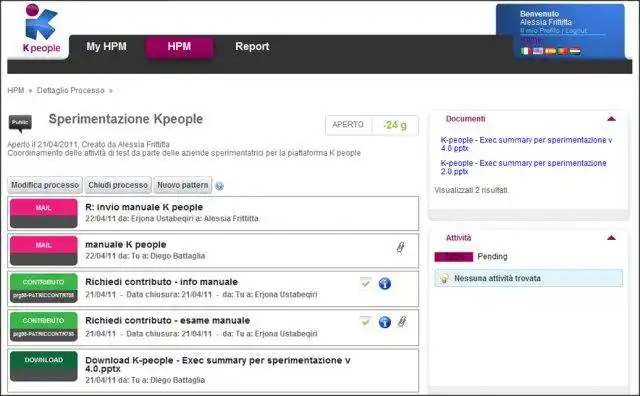Switch language to Portuguese flag
Screen dimensions: 640x396
(x=563, y=51)
